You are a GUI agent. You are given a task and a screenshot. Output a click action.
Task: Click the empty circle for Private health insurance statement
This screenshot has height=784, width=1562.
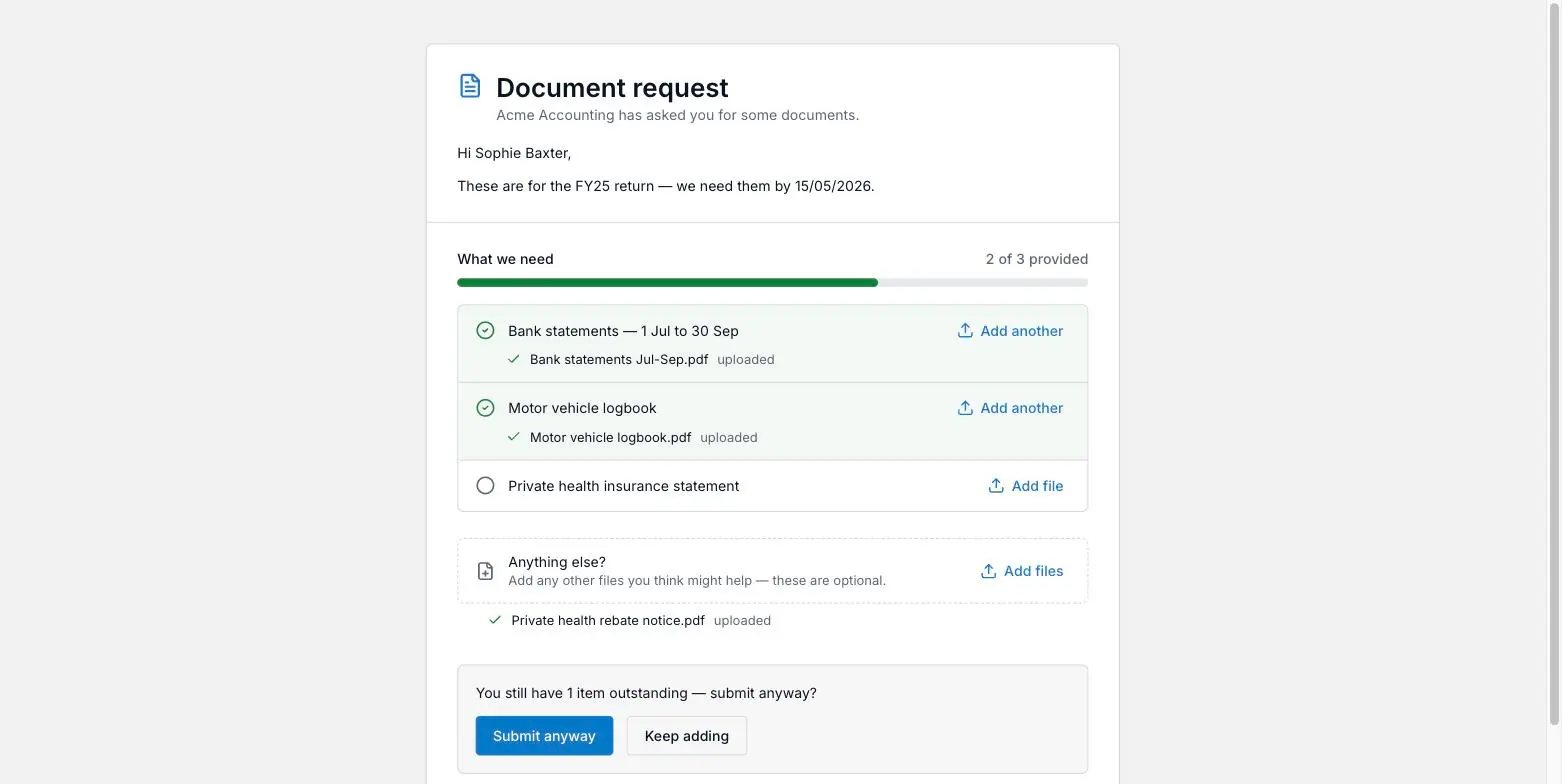point(485,486)
